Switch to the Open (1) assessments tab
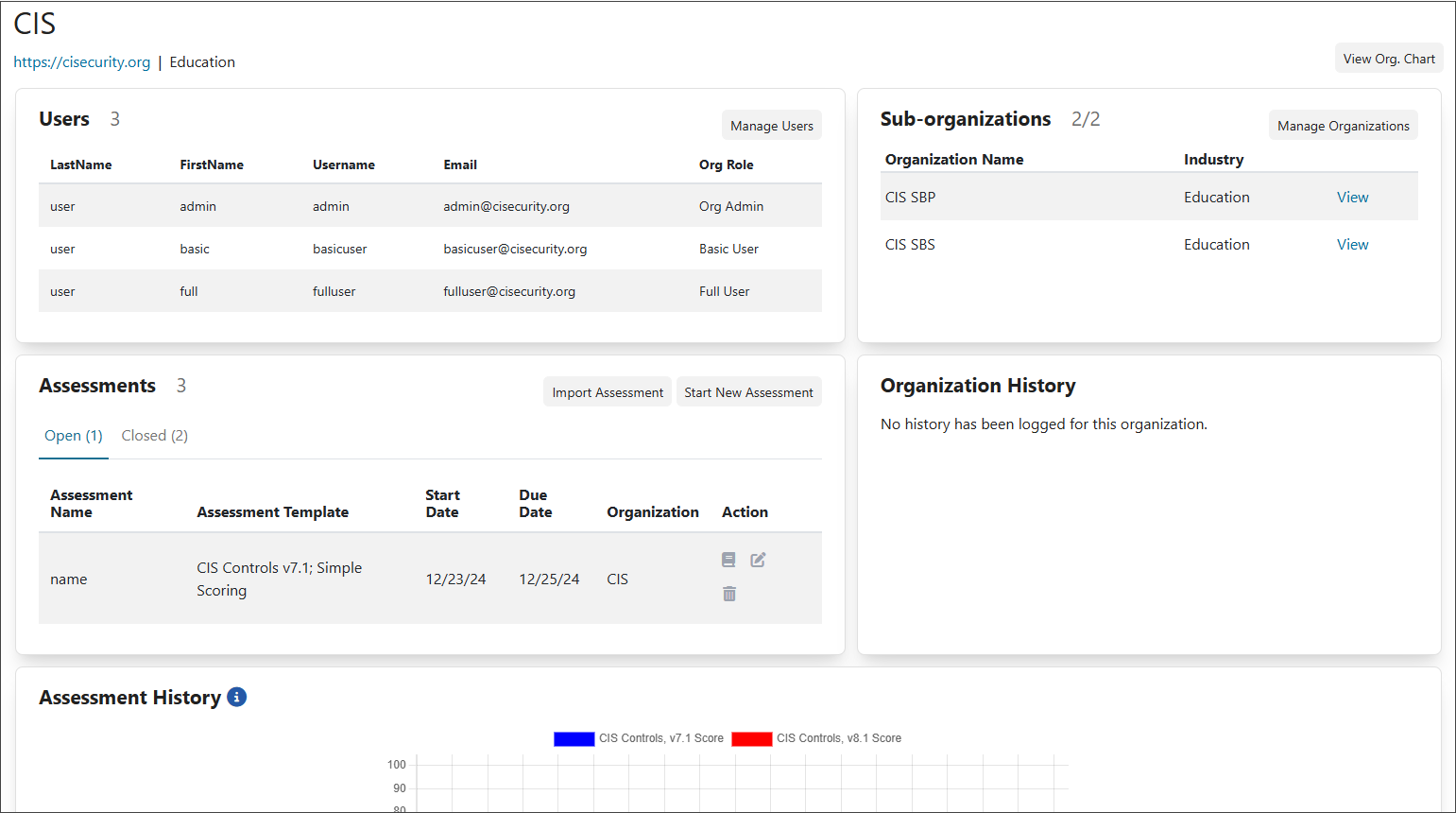The width and height of the screenshot is (1456, 813). (74, 436)
